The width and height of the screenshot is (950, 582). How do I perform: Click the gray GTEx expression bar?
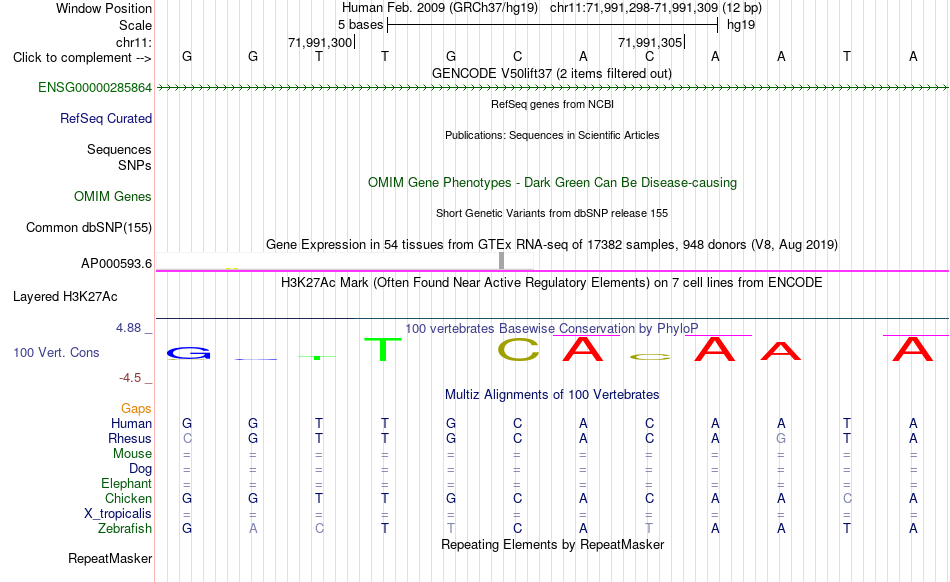(x=501, y=260)
